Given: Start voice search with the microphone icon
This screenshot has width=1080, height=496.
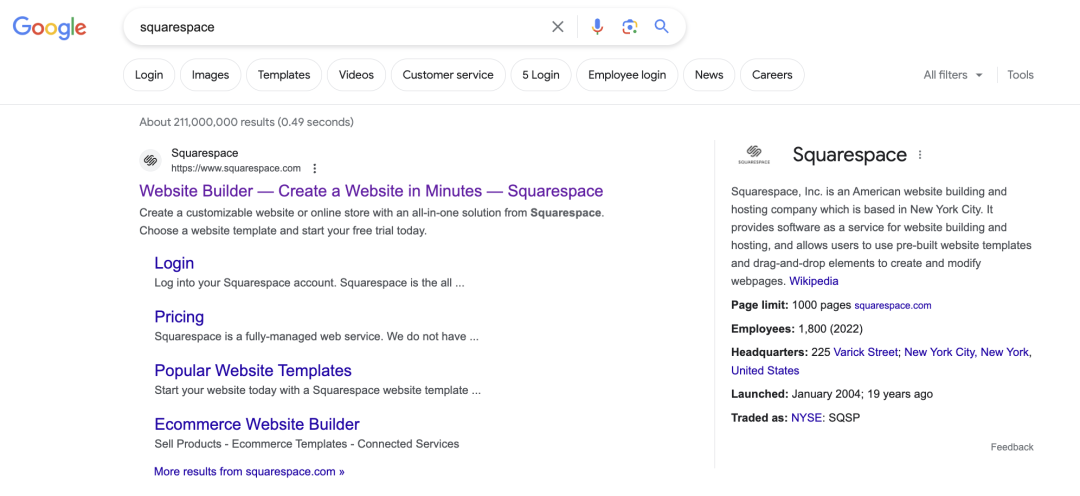Looking at the screenshot, I should point(597,27).
